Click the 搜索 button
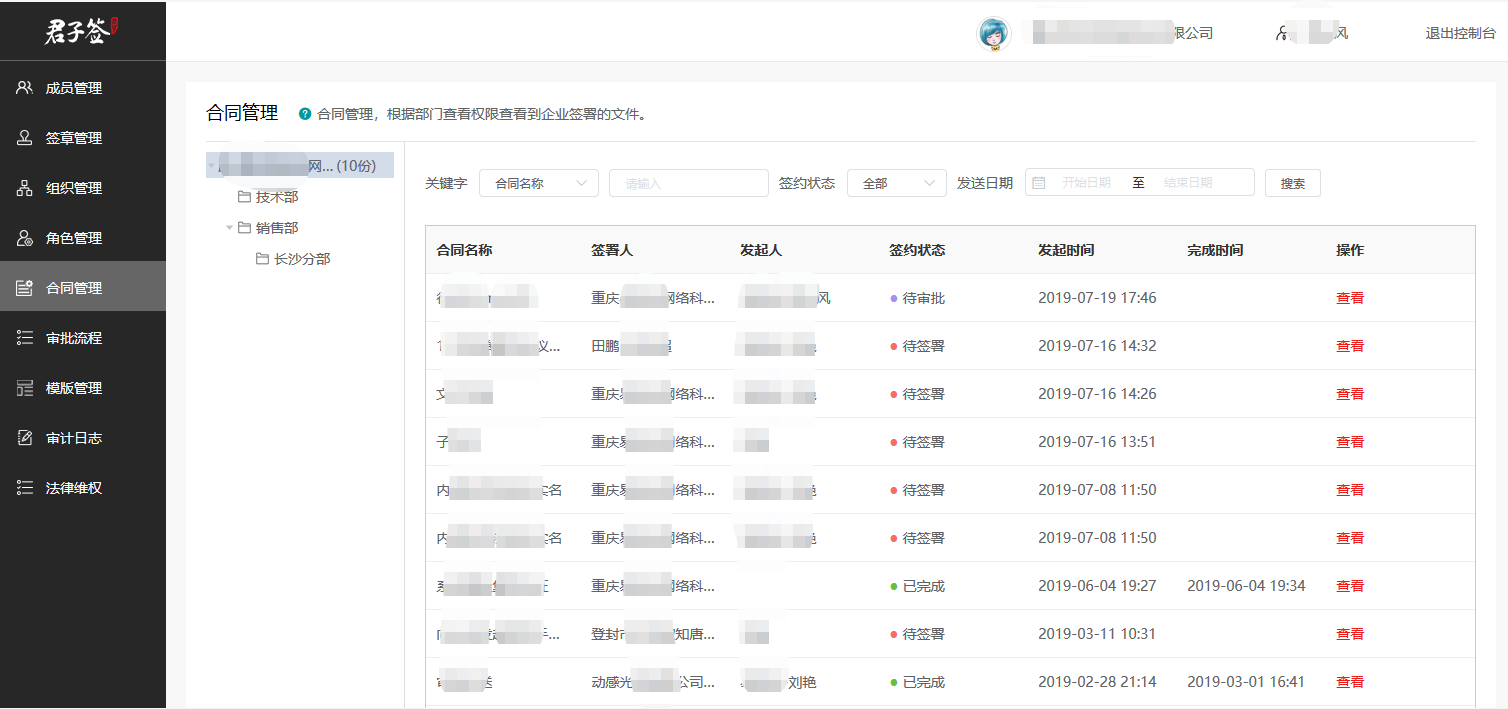This screenshot has height=709, width=1508. point(1293,183)
